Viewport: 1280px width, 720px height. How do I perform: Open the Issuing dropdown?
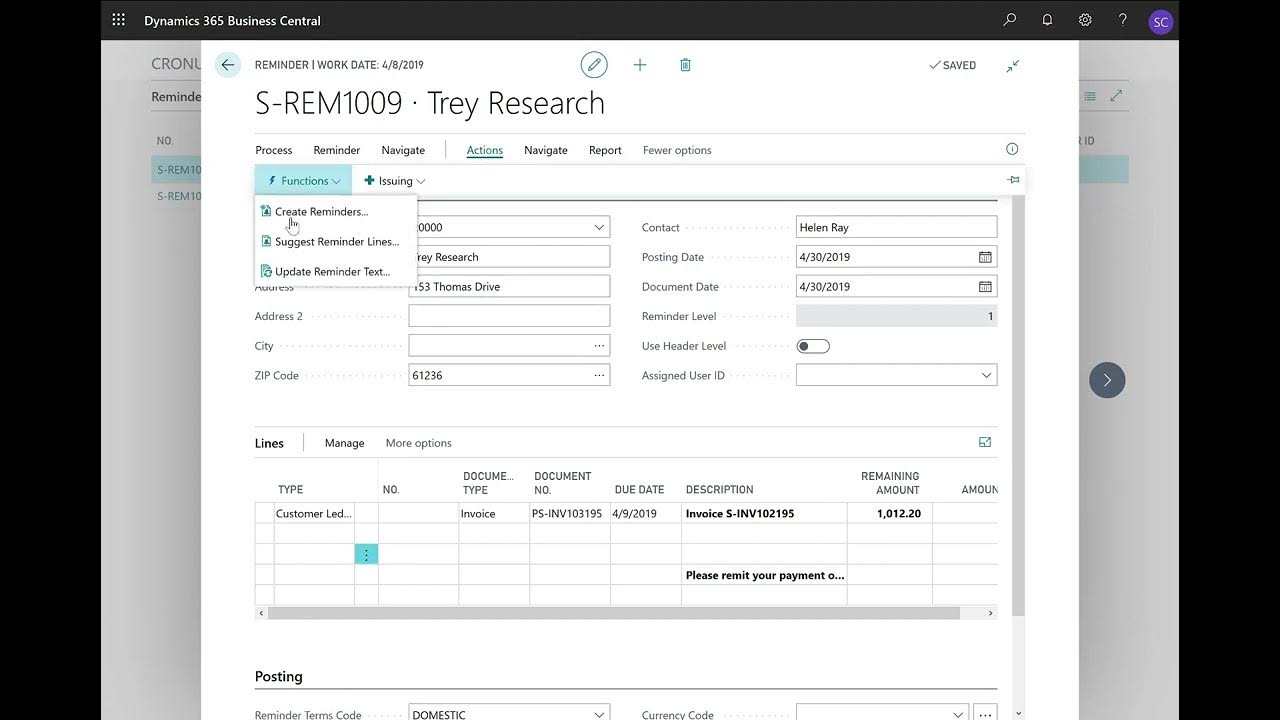[x=395, y=181]
